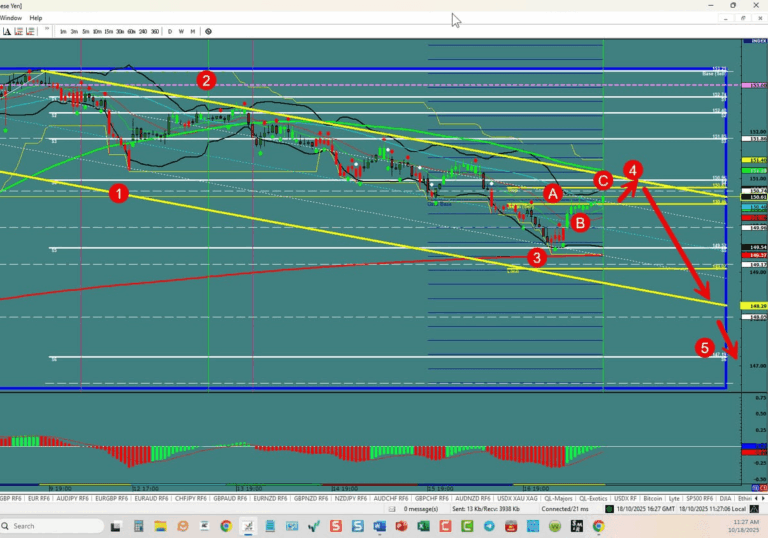Open Telegram from the taskbar
Screen dimensions: 768x538
point(489,527)
